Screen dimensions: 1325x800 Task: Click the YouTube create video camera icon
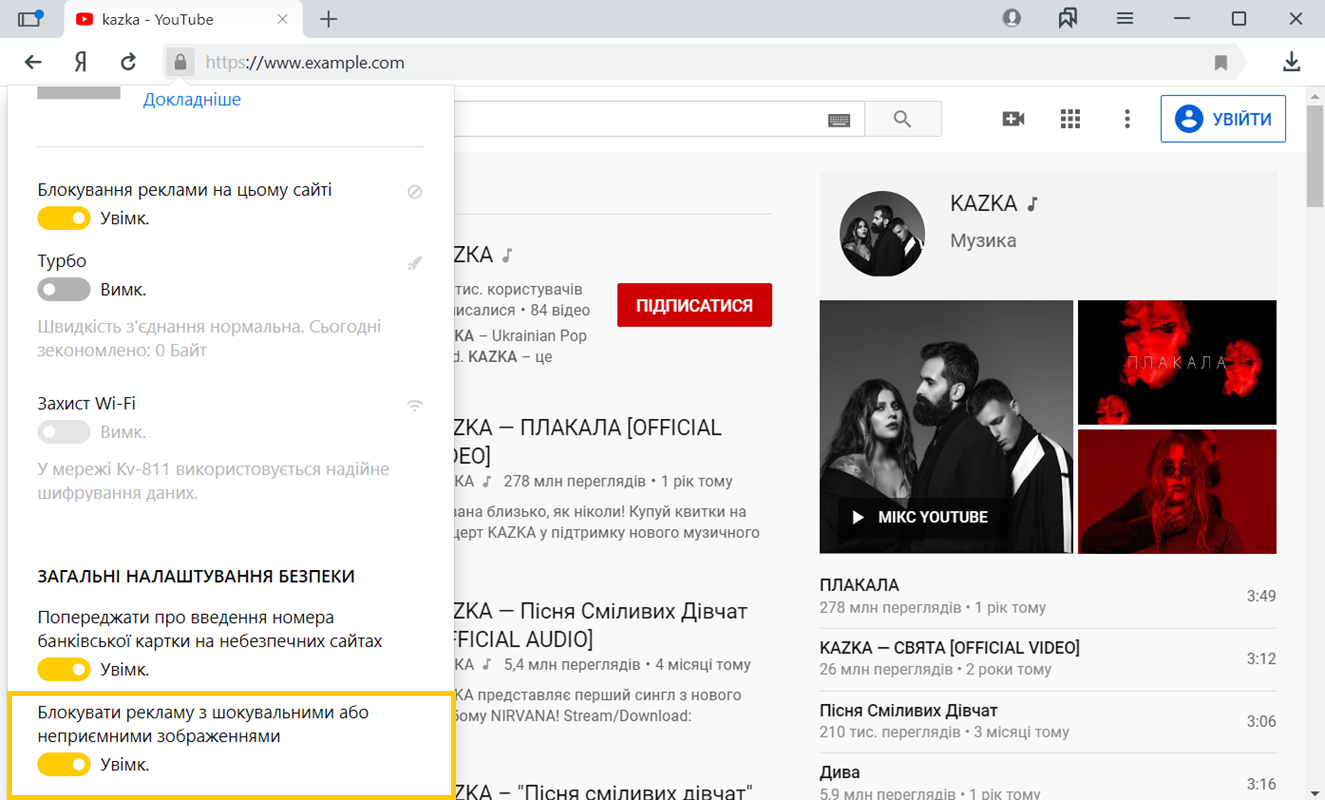(x=1013, y=119)
